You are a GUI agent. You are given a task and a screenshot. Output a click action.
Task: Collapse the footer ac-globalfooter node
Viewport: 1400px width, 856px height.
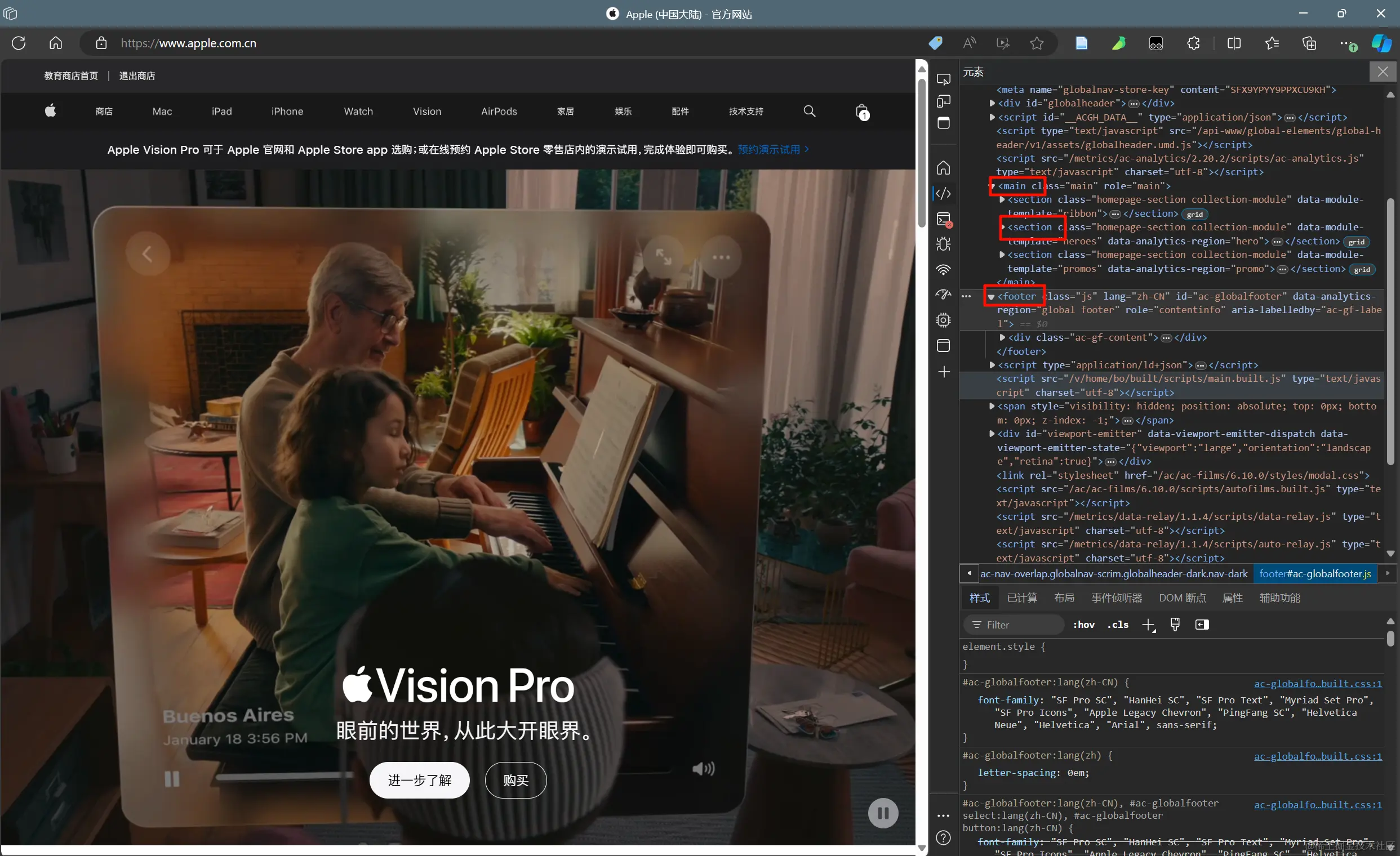991,297
